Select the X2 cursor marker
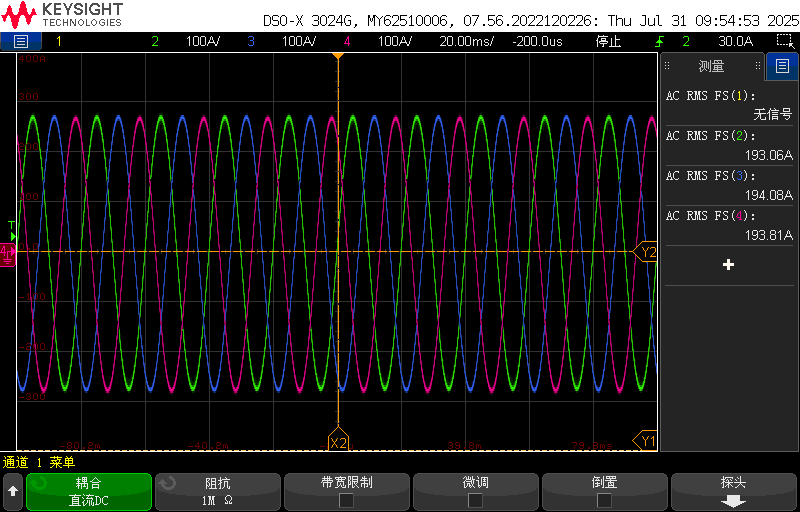The width and height of the screenshot is (800, 512). click(x=338, y=442)
